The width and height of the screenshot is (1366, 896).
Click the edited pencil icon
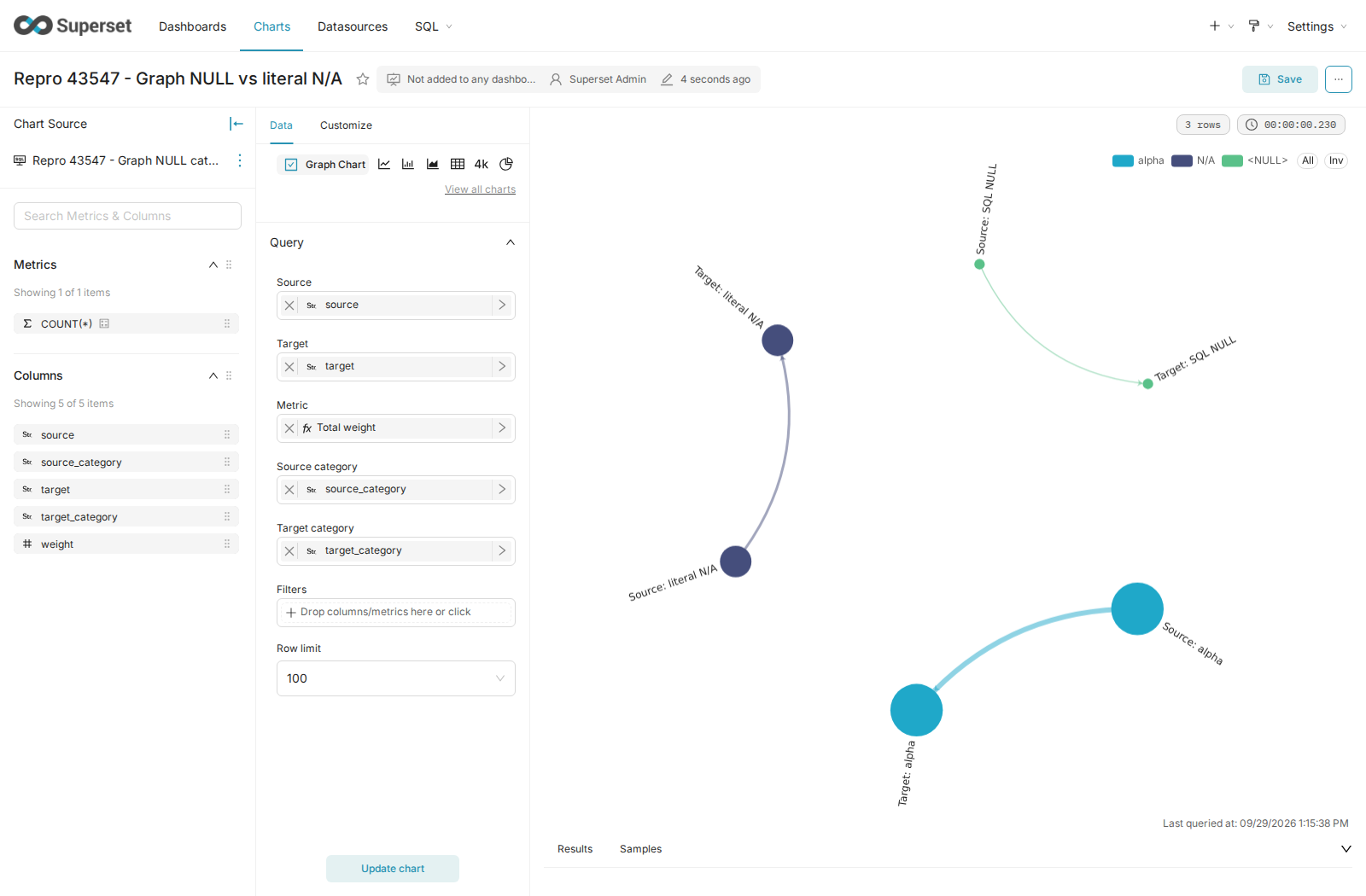[x=667, y=79]
